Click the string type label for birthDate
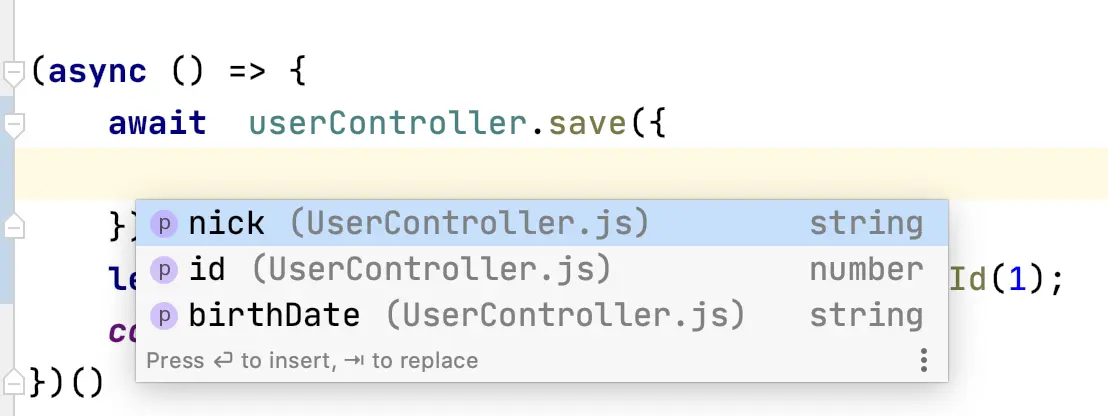 click(866, 316)
